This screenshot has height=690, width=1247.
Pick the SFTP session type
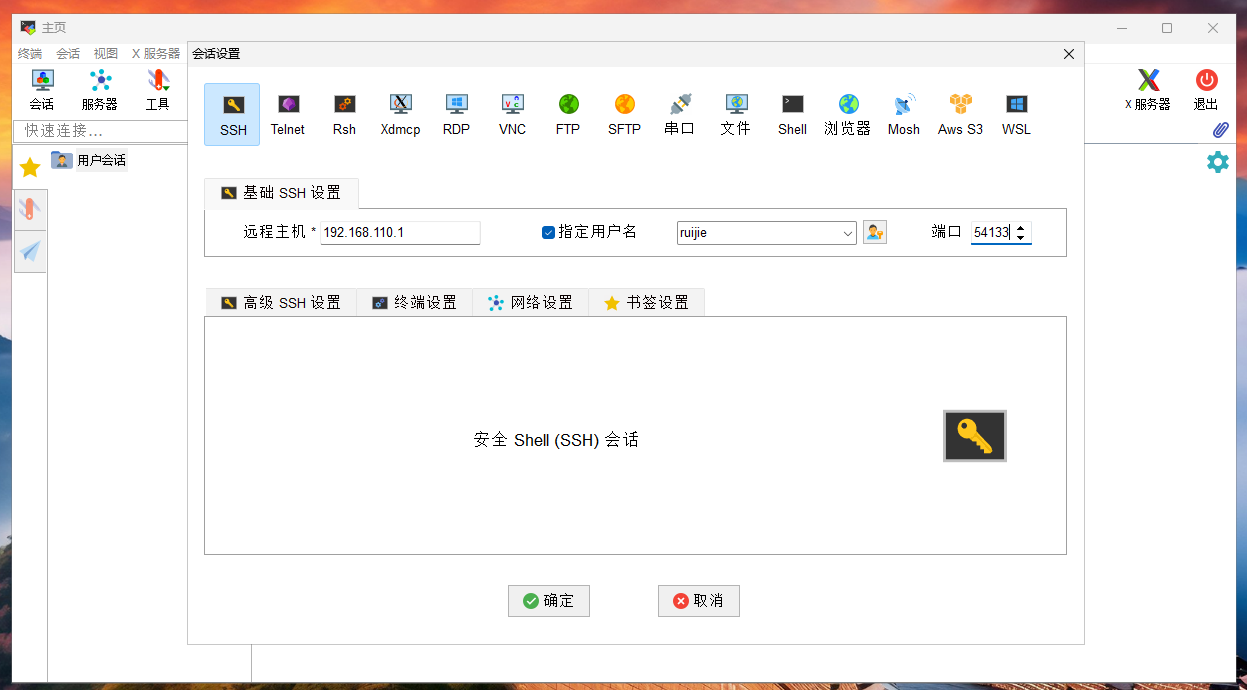coord(624,114)
